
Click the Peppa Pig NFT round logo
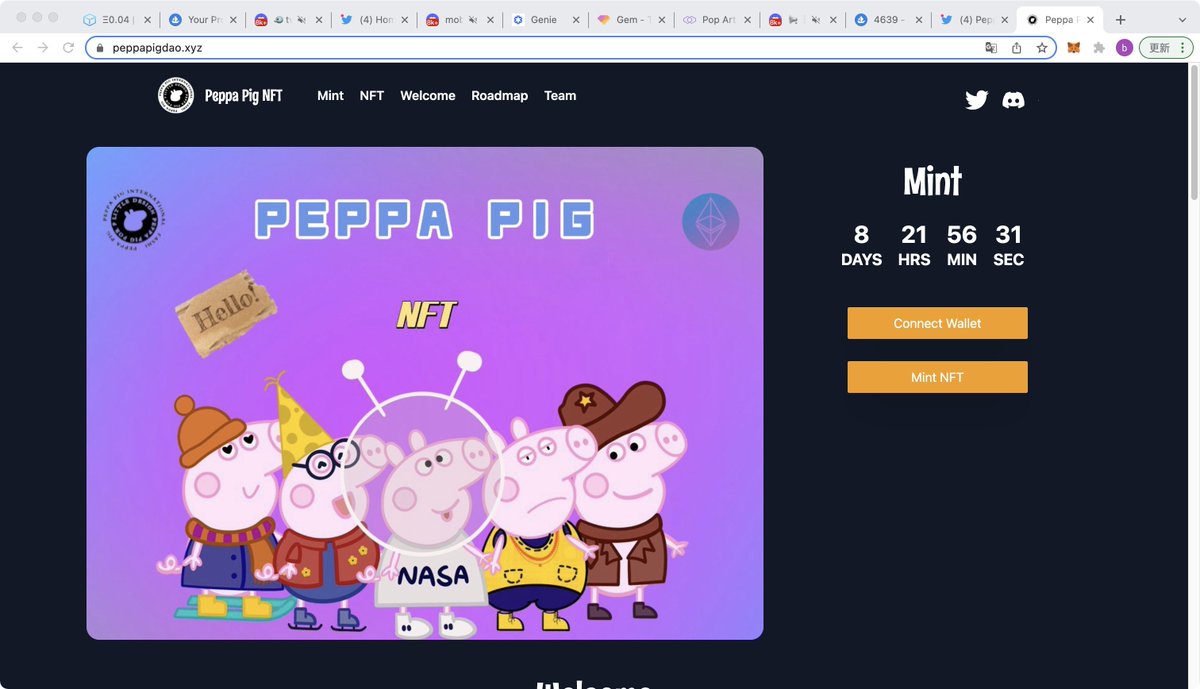176,96
